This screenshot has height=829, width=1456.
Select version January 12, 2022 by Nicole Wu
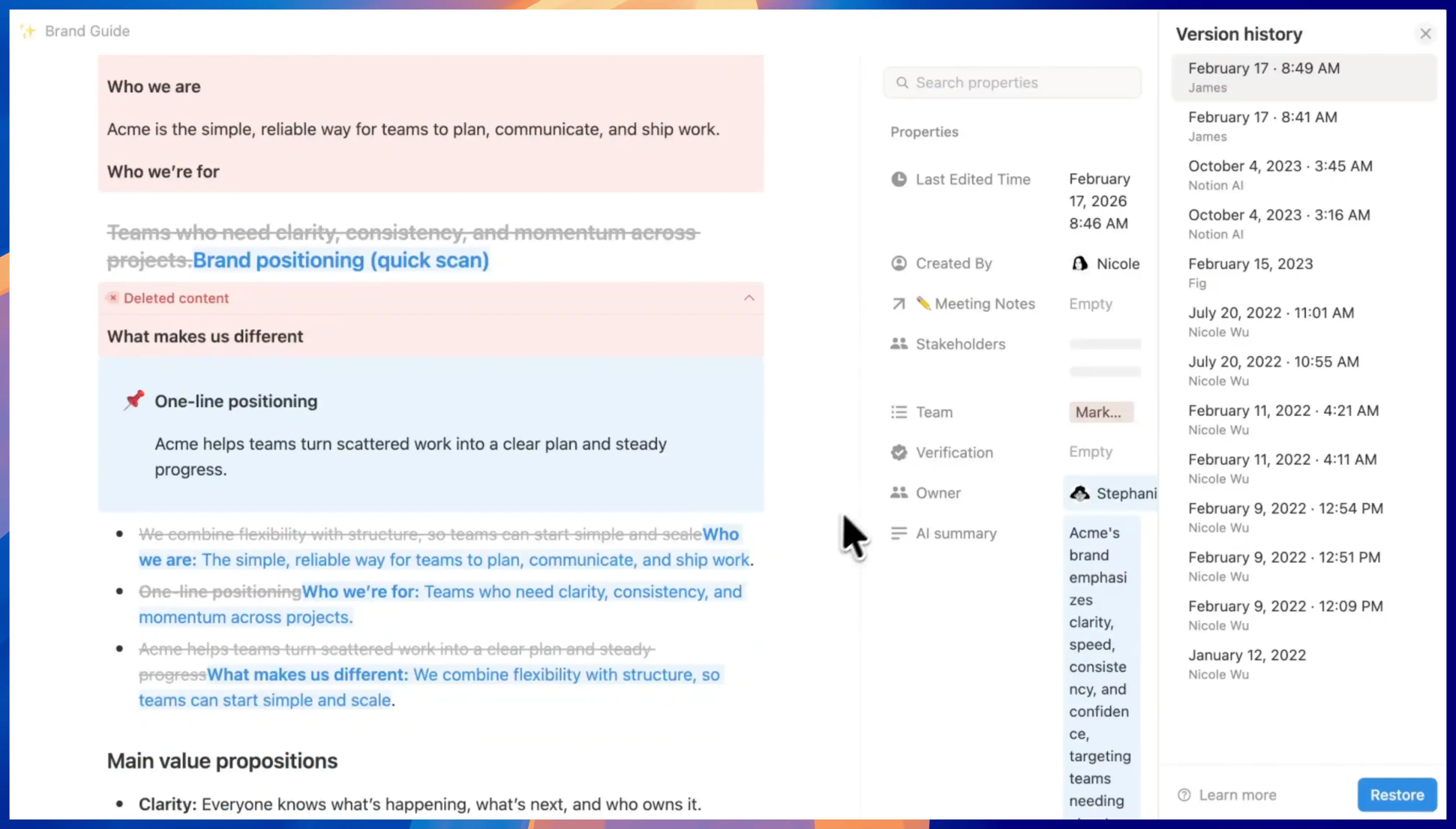click(x=1304, y=665)
